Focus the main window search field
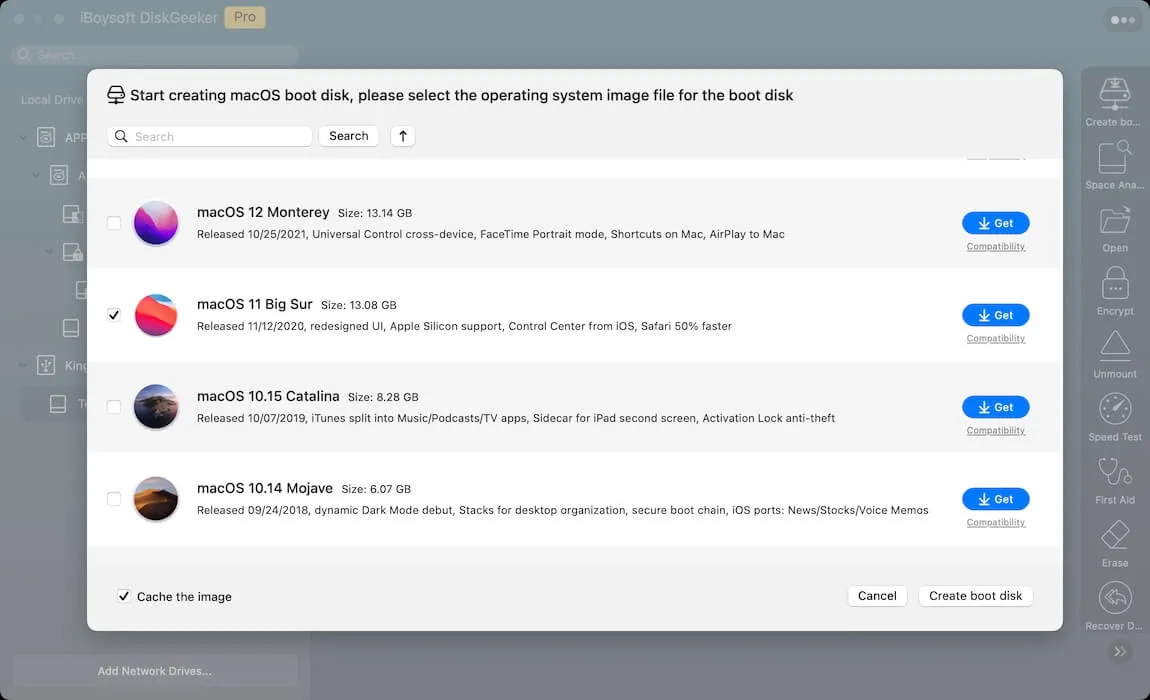Screen dimensions: 1150x700 155,54
